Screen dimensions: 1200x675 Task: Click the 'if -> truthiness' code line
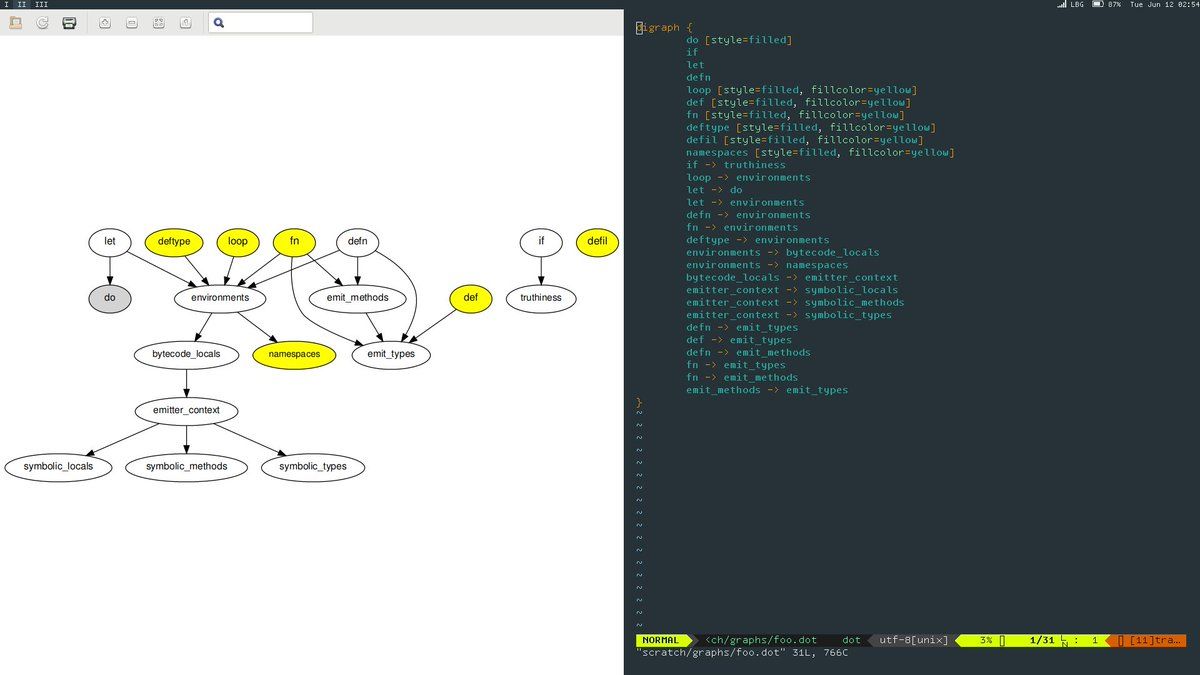tap(736, 165)
